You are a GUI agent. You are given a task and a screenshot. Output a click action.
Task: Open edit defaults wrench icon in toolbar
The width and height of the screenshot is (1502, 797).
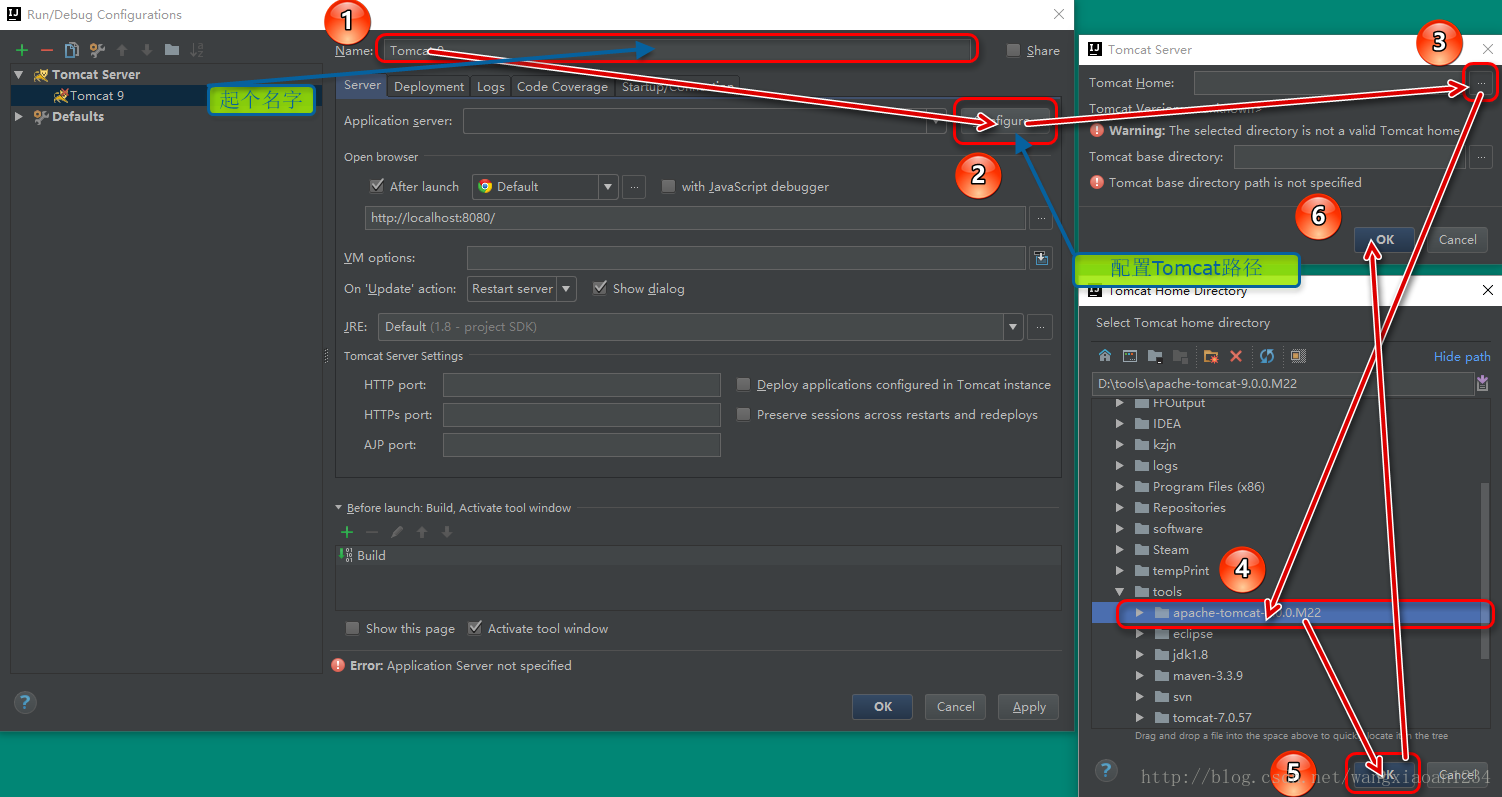(x=97, y=50)
